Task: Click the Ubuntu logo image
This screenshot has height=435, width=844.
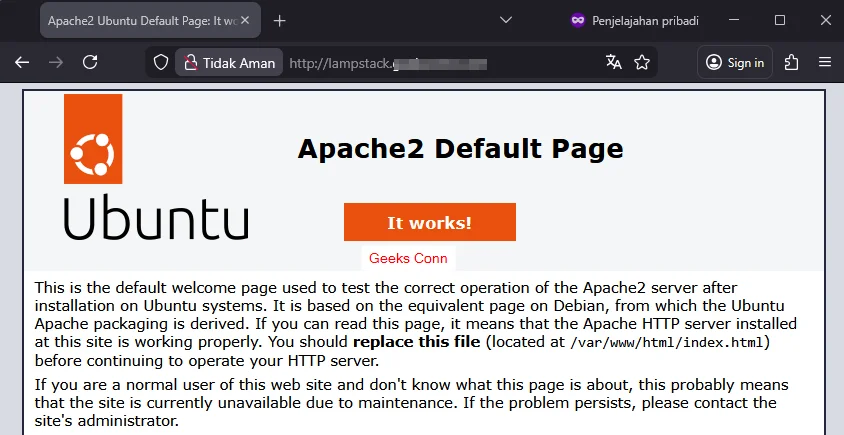Action: 156,167
